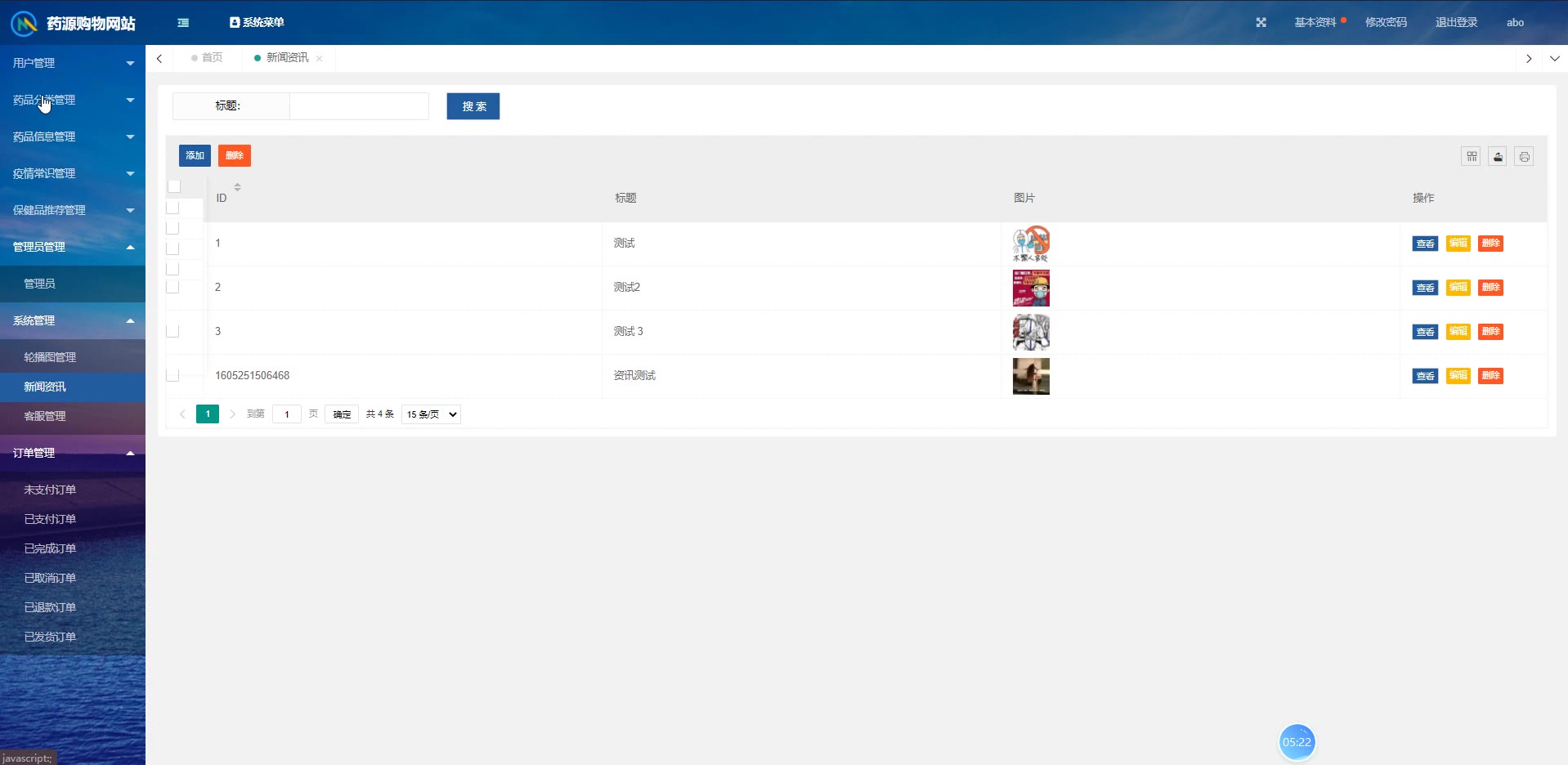Screen dimensions: 1568x765
Task: Toggle the checkbox for row 资讯测试
Action: 172,375
